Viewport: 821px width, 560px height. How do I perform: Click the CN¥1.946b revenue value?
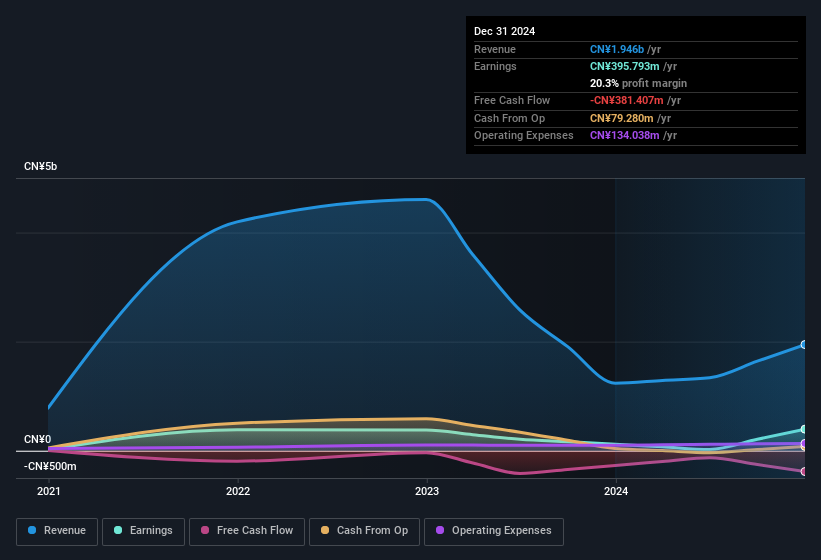point(617,49)
